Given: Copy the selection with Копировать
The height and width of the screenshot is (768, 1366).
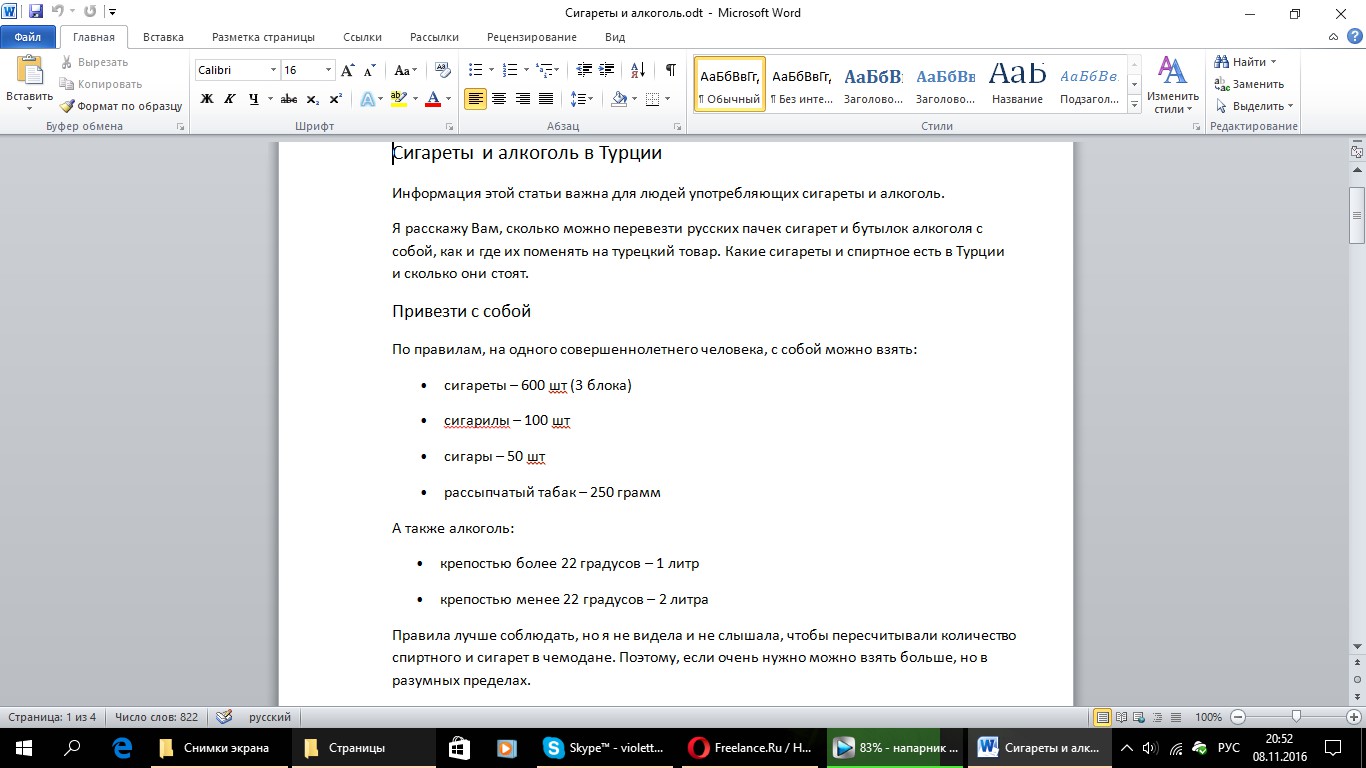Looking at the screenshot, I should [101, 84].
